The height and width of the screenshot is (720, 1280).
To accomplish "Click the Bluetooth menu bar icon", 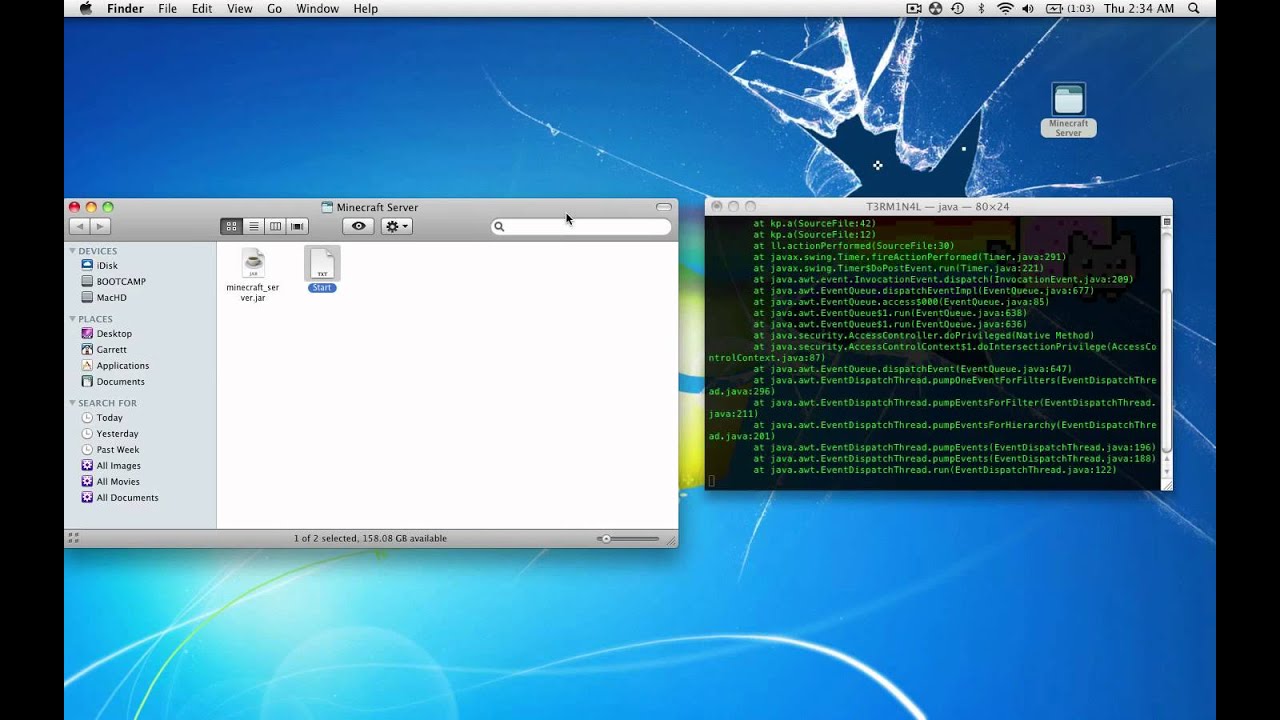I will pyautogui.click(x=981, y=8).
